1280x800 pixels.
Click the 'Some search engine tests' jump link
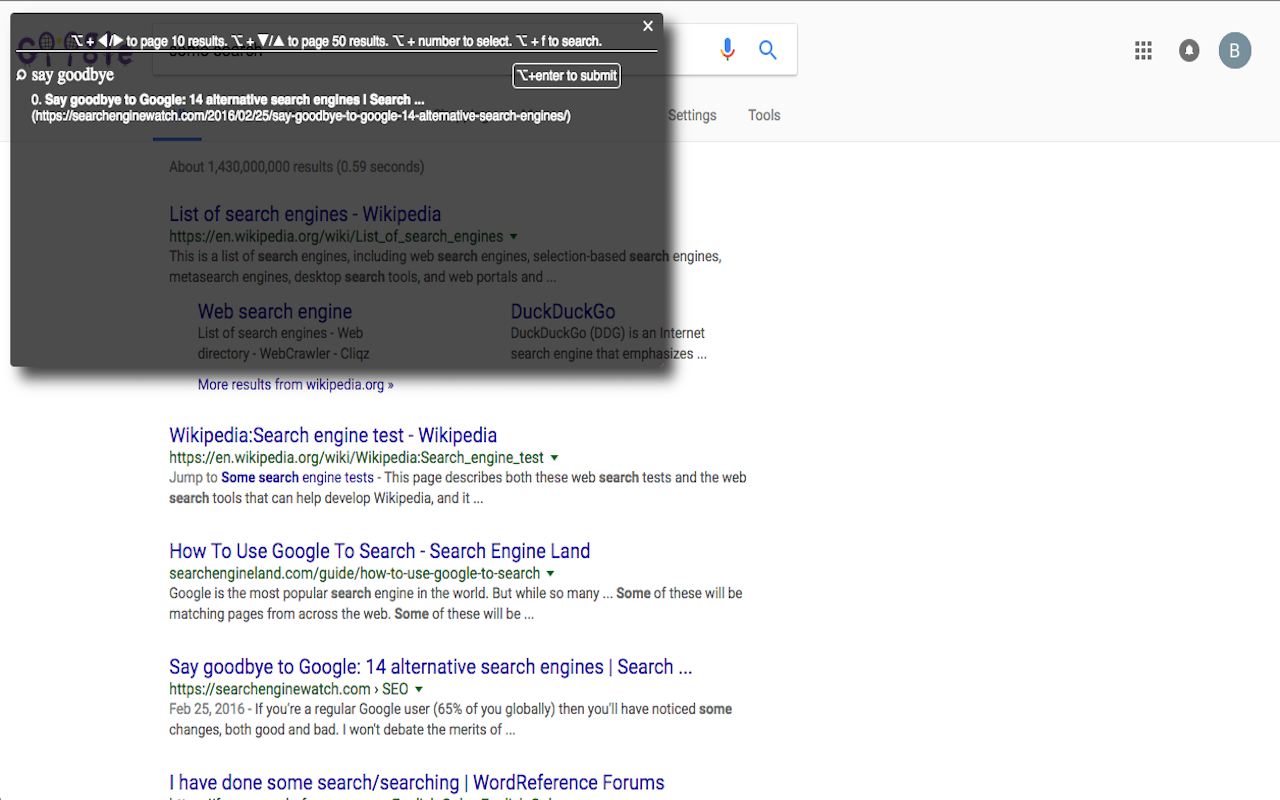pyautogui.click(x=297, y=477)
